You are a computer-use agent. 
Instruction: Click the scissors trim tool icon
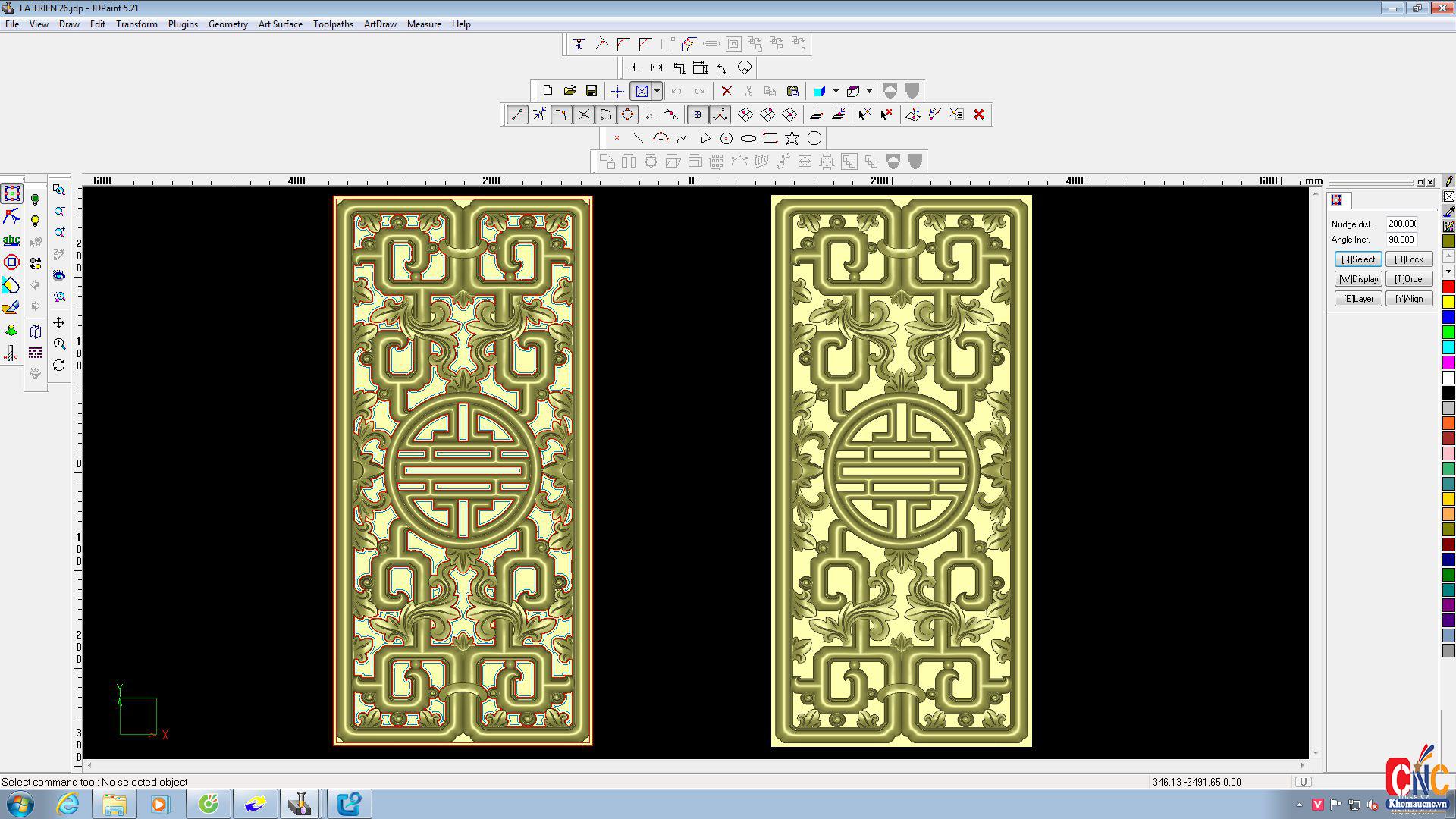pyautogui.click(x=579, y=44)
